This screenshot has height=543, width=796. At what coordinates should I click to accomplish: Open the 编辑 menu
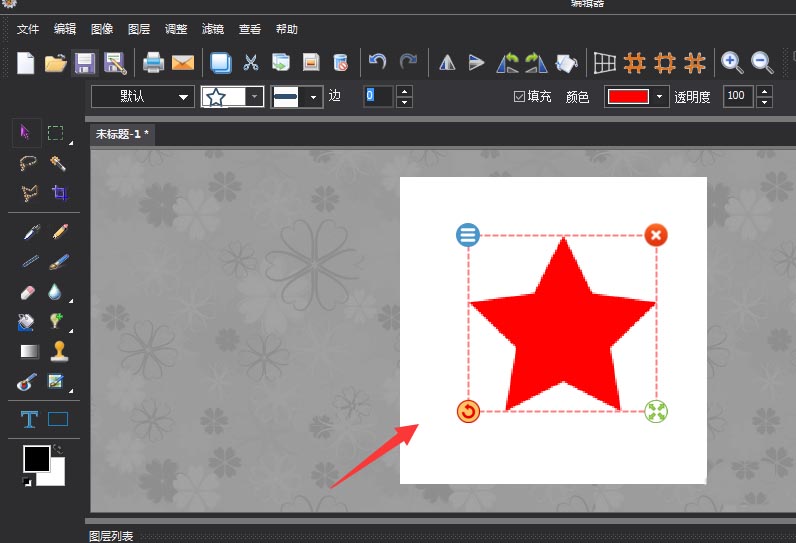(65, 29)
